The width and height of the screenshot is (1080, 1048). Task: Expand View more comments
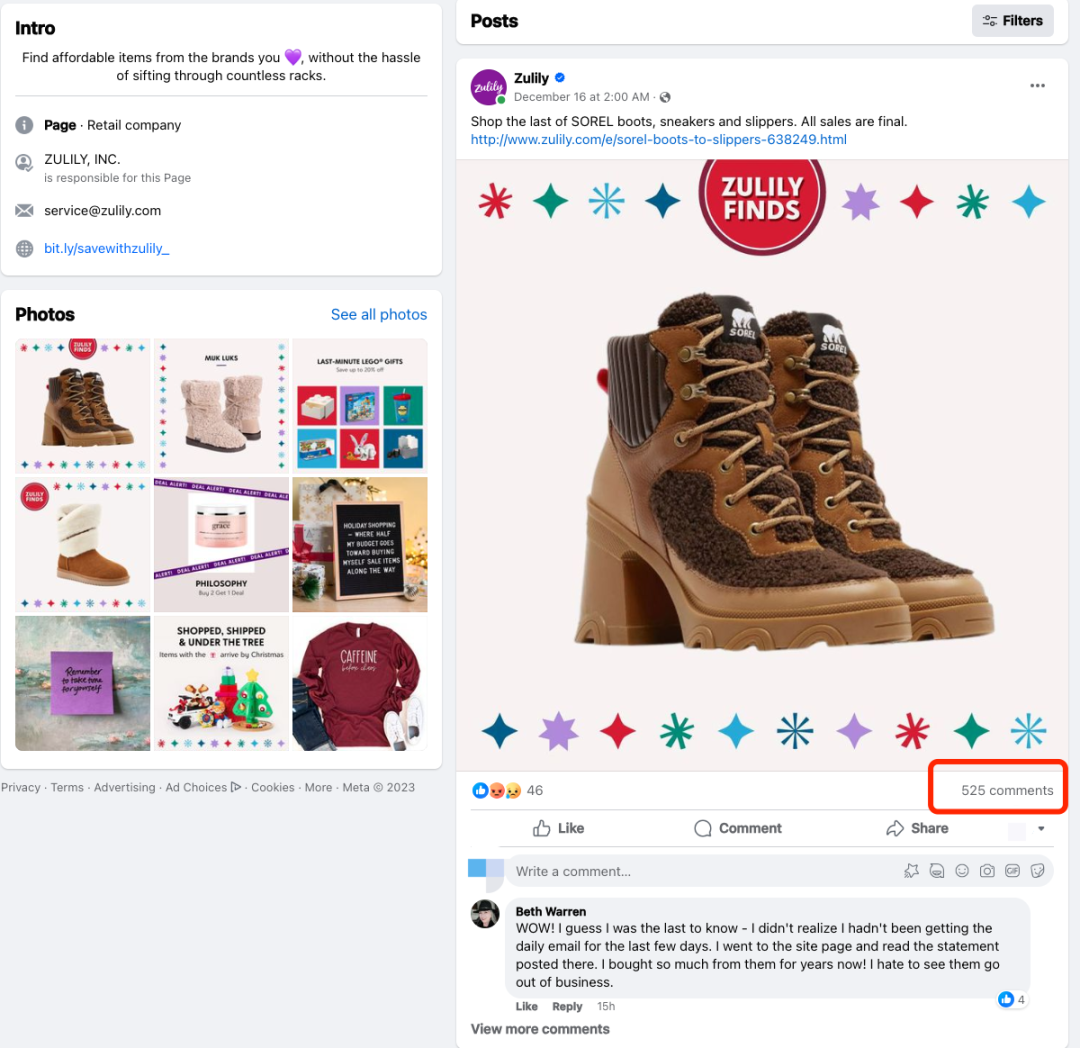(540, 1029)
